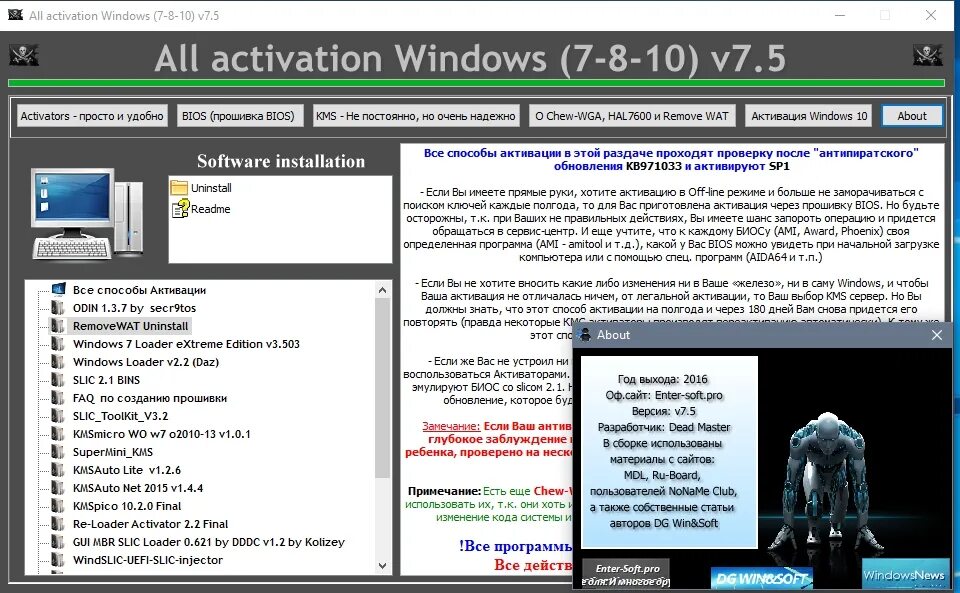Click icon beside SLIC 2.1 BINS
960x593 pixels.
58,380
